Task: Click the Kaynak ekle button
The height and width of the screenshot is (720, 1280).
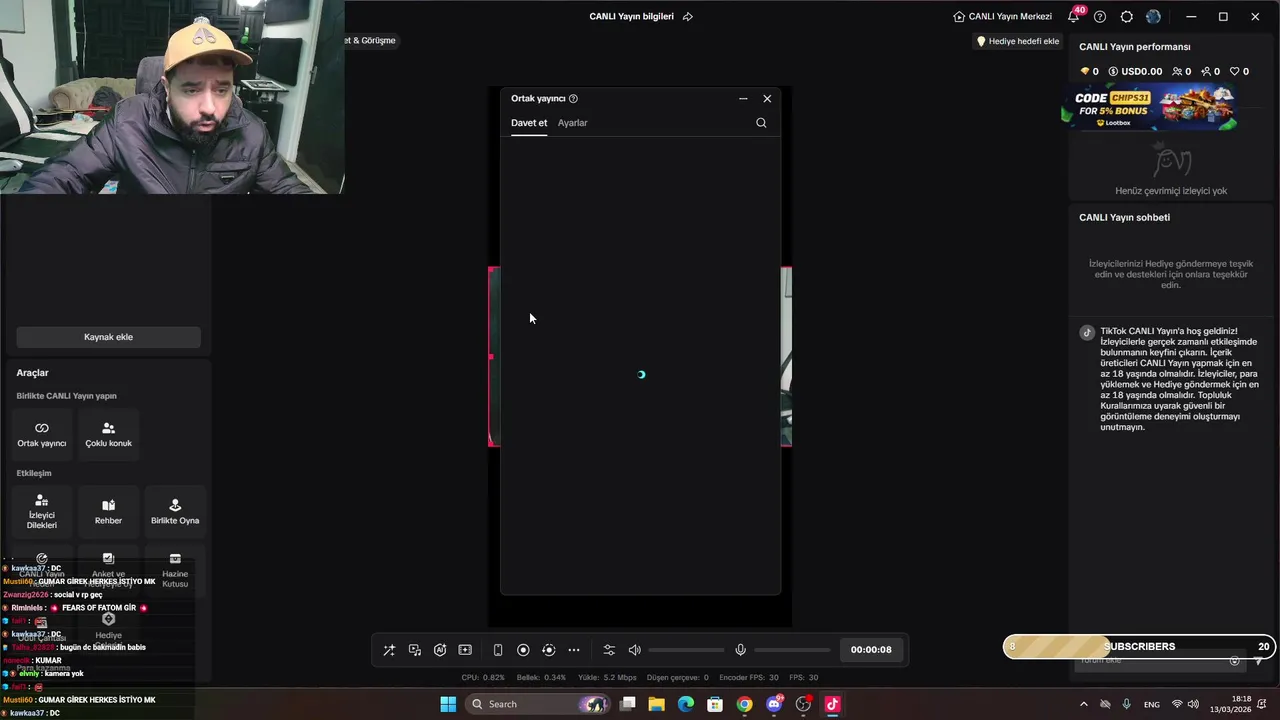Action: coord(108,337)
